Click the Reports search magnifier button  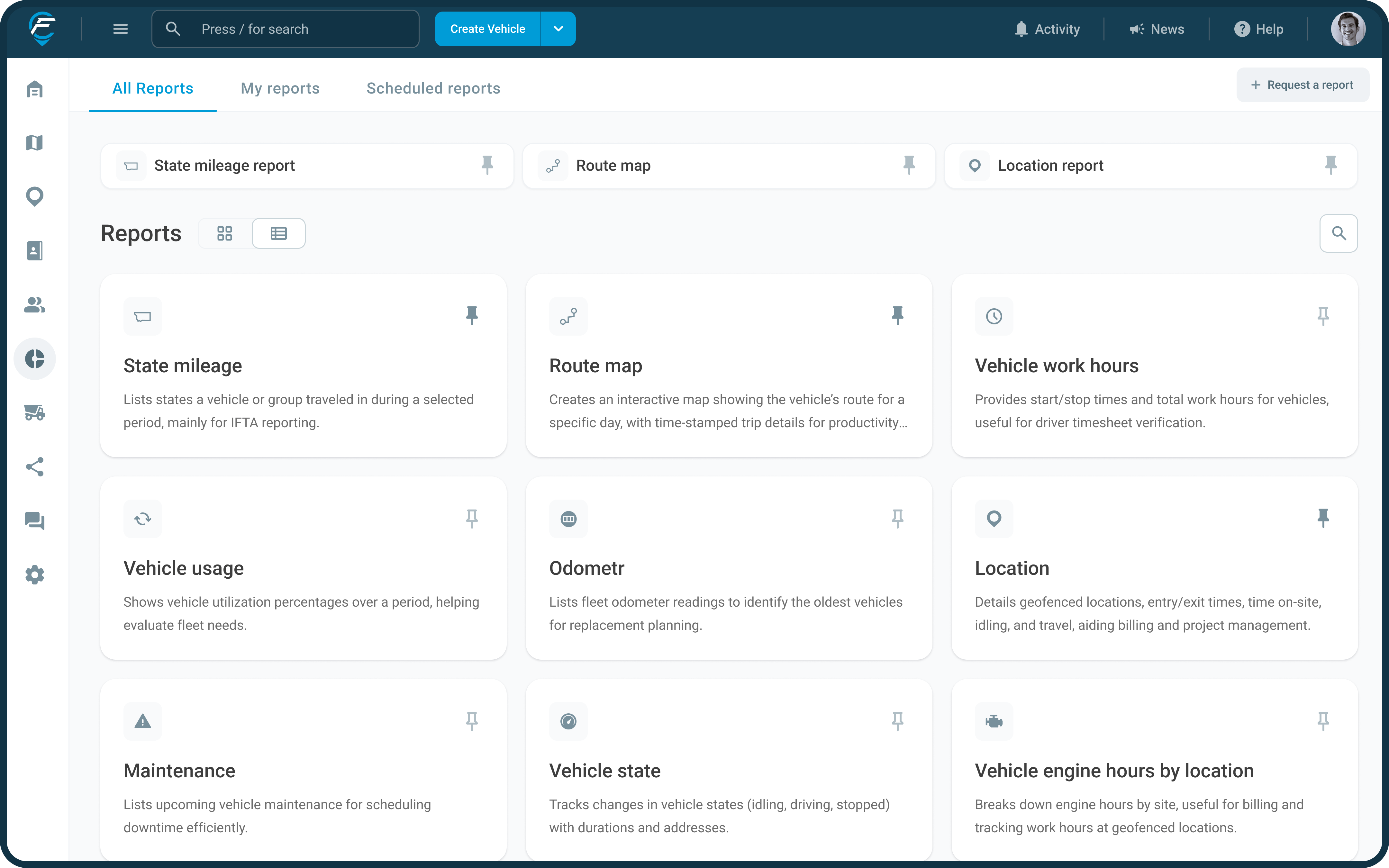(x=1339, y=234)
